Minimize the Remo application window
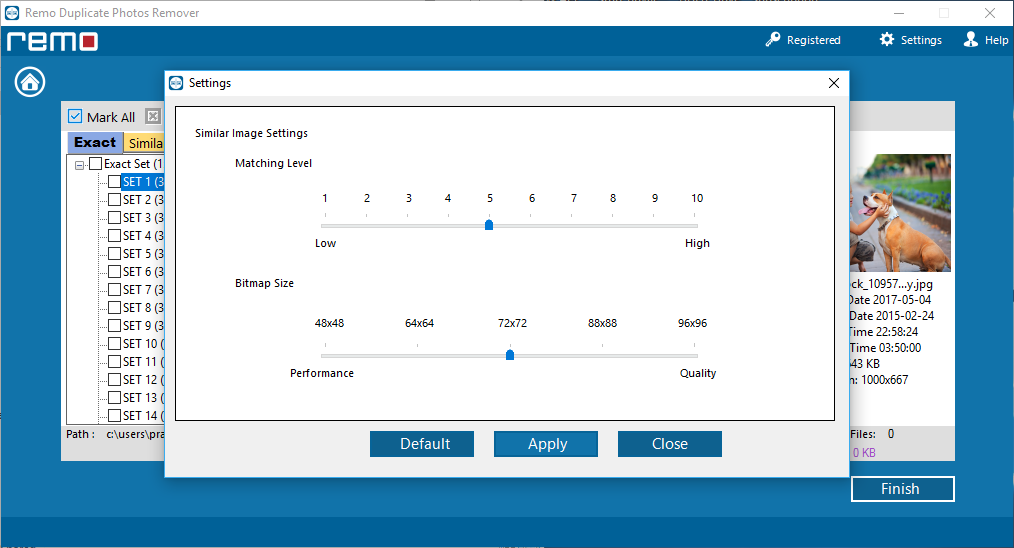1014x548 pixels. 899,13
